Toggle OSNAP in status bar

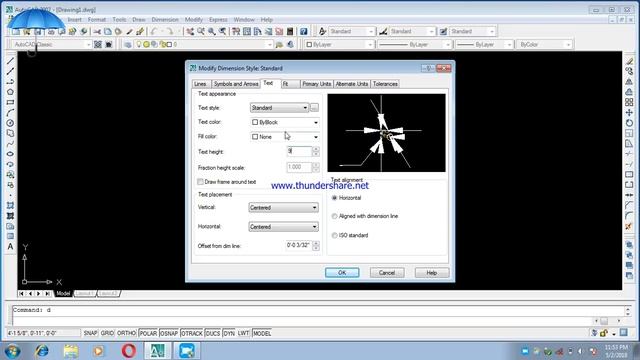tap(169, 333)
